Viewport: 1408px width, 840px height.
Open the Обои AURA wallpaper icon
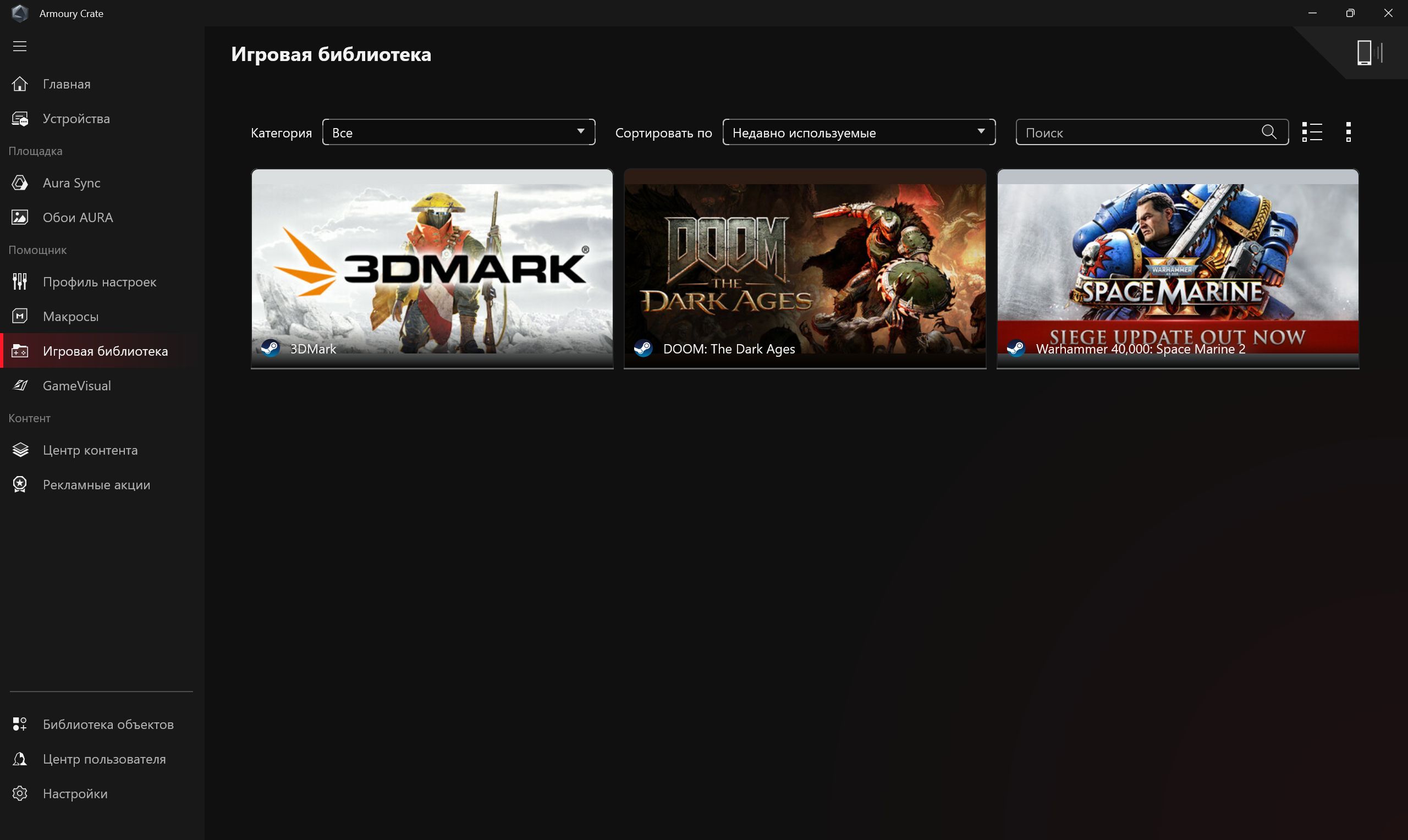tap(20, 217)
